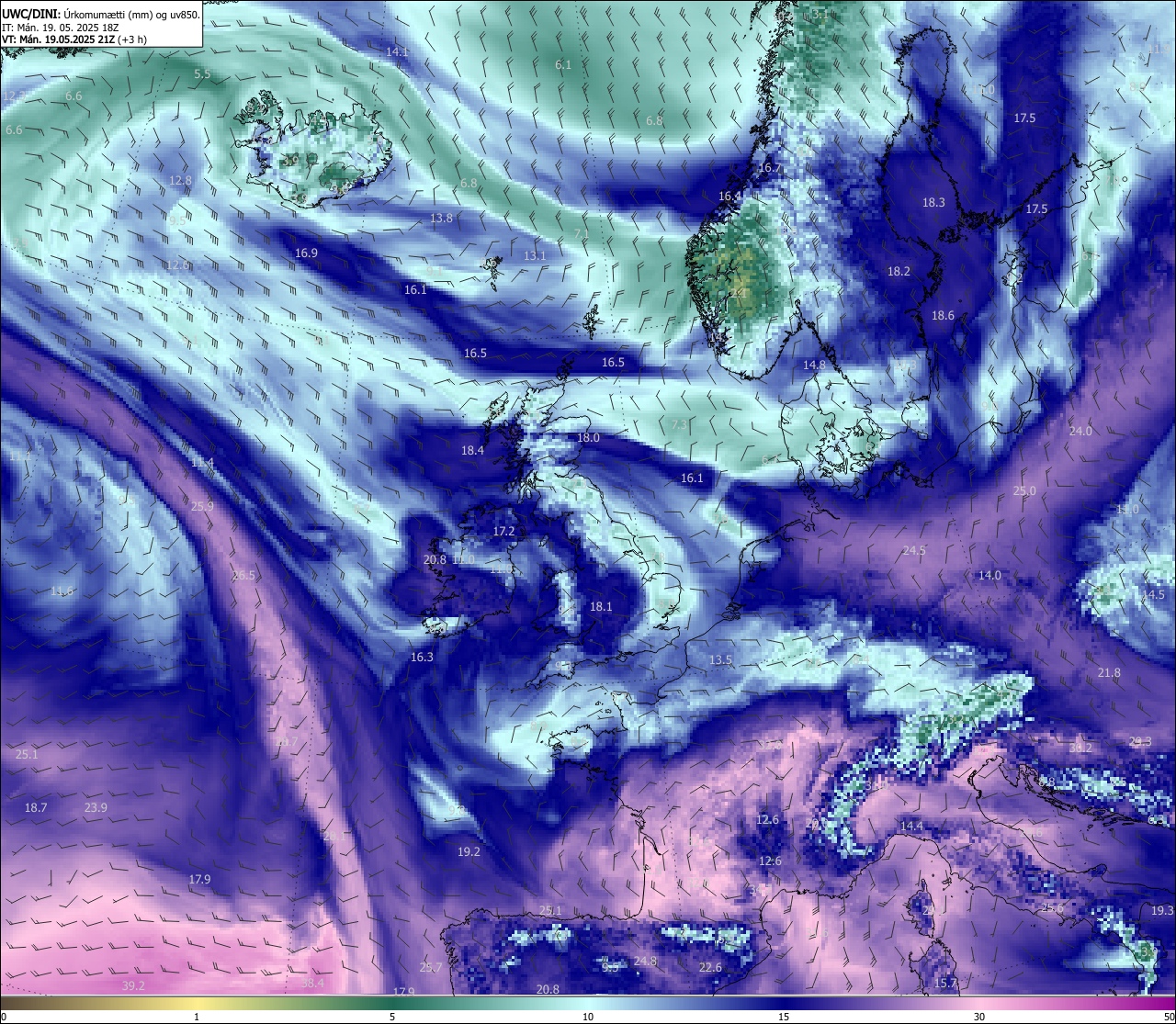
Task: Click the 17.2 value over Ireland
Action: tap(503, 531)
